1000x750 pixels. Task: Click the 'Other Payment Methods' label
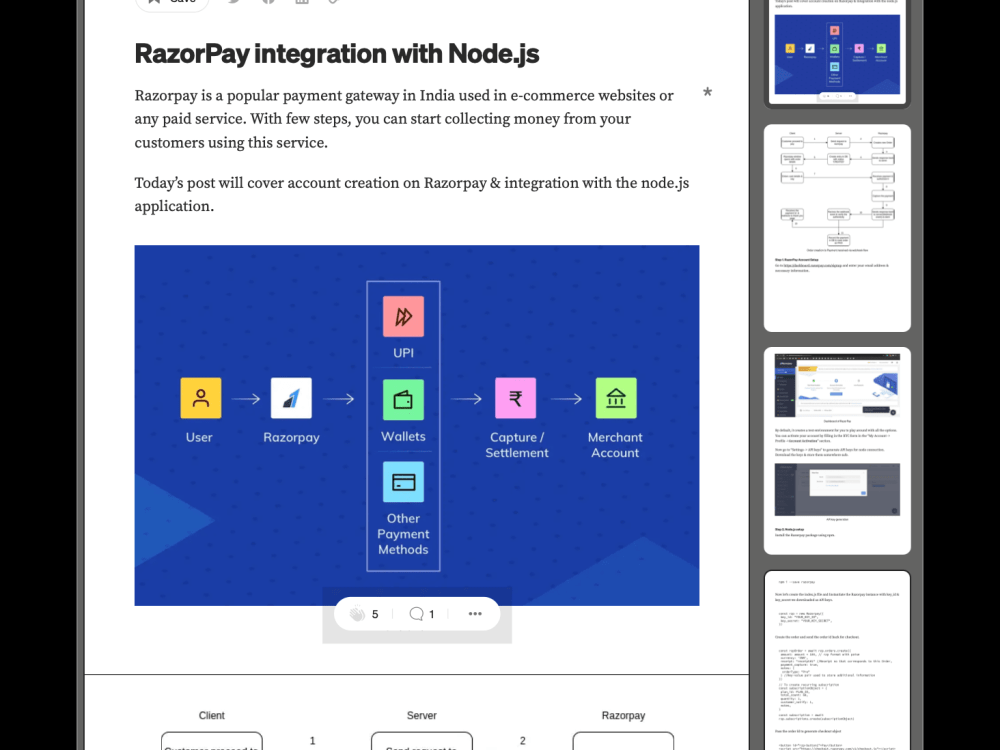coord(403,534)
